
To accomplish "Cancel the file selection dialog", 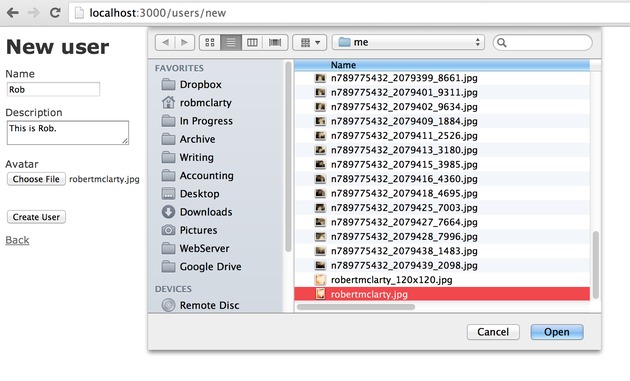I will pyautogui.click(x=493, y=332).
